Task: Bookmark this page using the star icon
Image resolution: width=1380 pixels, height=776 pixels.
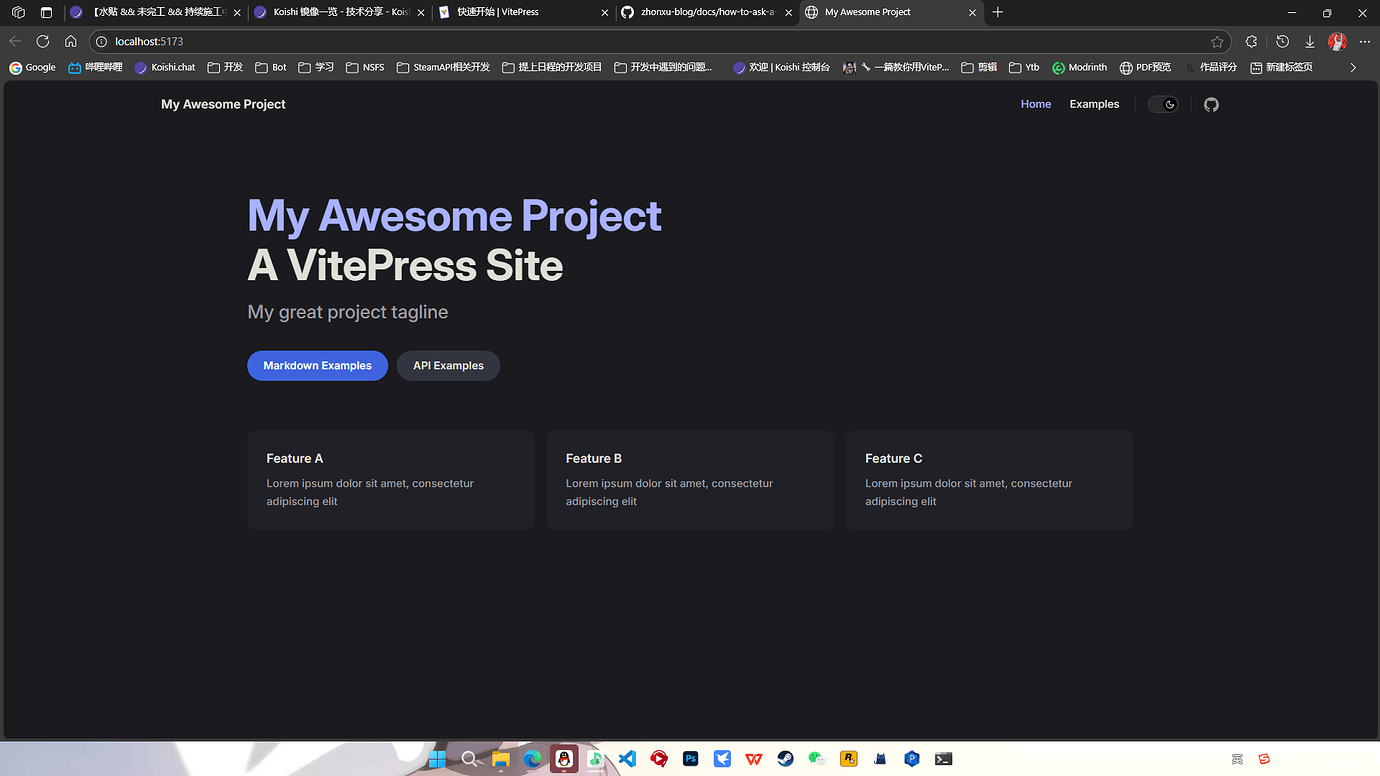Action: tap(1218, 41)
